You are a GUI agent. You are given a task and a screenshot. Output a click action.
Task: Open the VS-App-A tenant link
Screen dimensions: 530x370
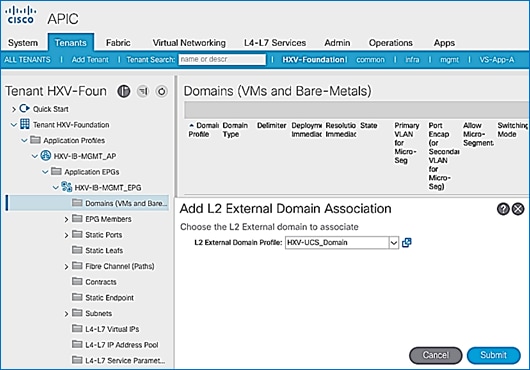[x=497, y=60]
